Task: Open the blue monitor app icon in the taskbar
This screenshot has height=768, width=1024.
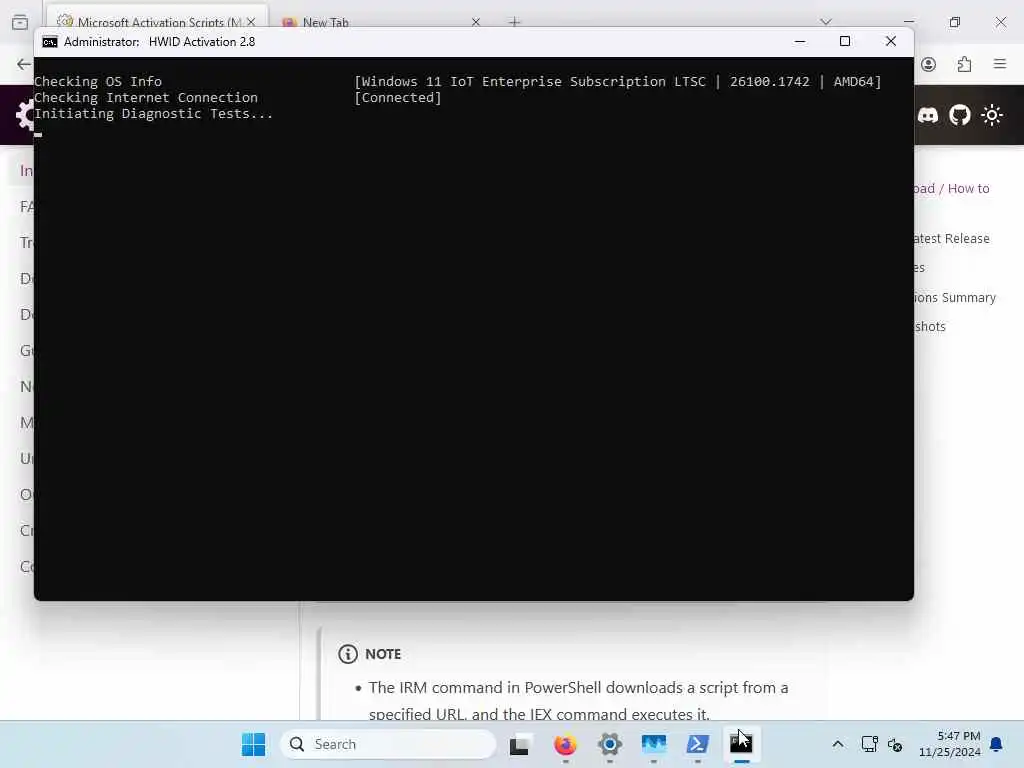Action: click(654, 744)
